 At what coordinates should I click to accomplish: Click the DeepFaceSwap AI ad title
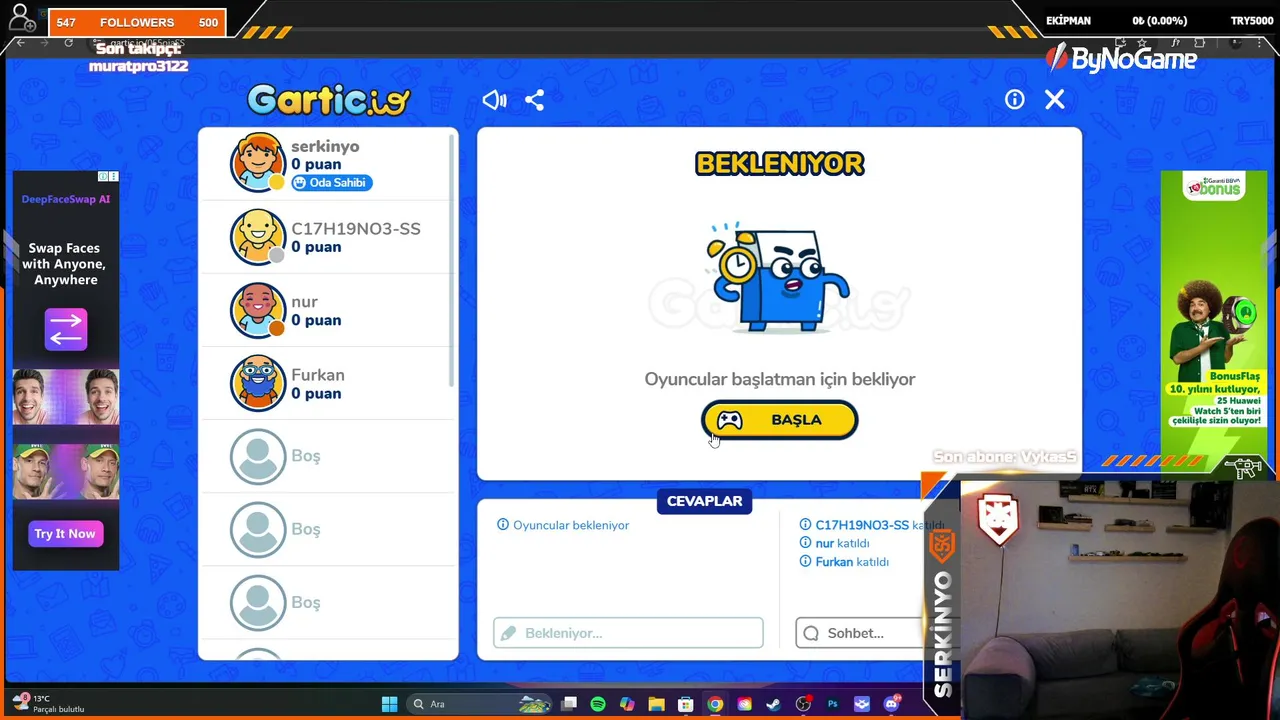click(66, 199)
